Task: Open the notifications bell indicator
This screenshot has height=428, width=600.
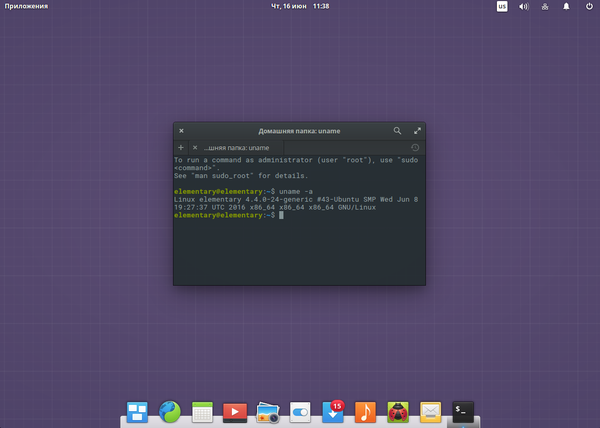Action: [565, 6]
